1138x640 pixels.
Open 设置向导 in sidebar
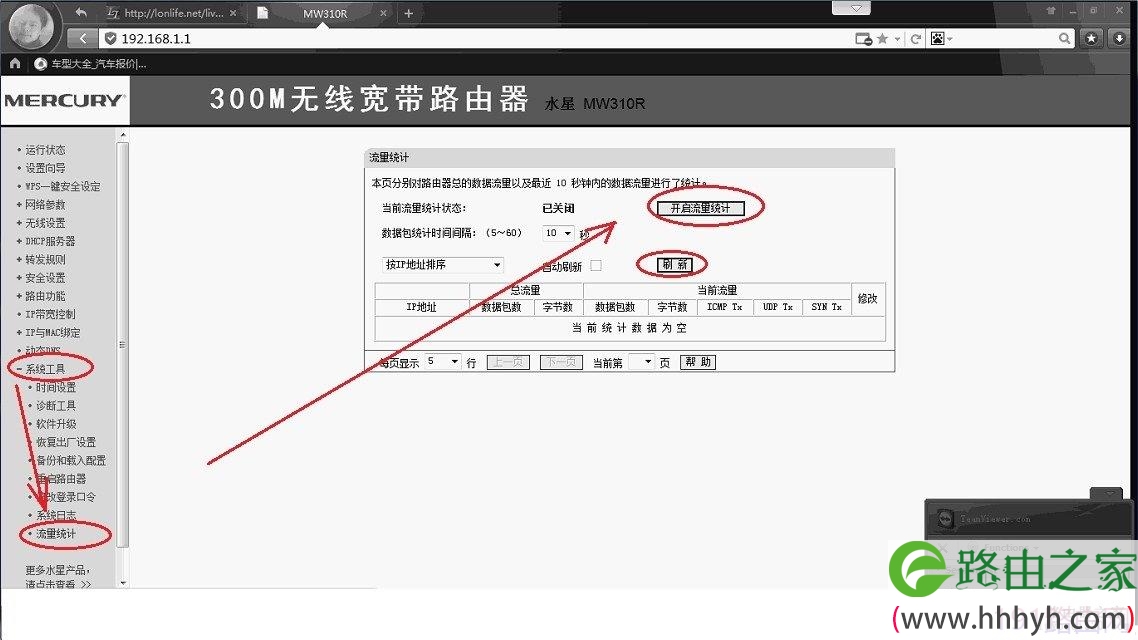coord(45,168)
